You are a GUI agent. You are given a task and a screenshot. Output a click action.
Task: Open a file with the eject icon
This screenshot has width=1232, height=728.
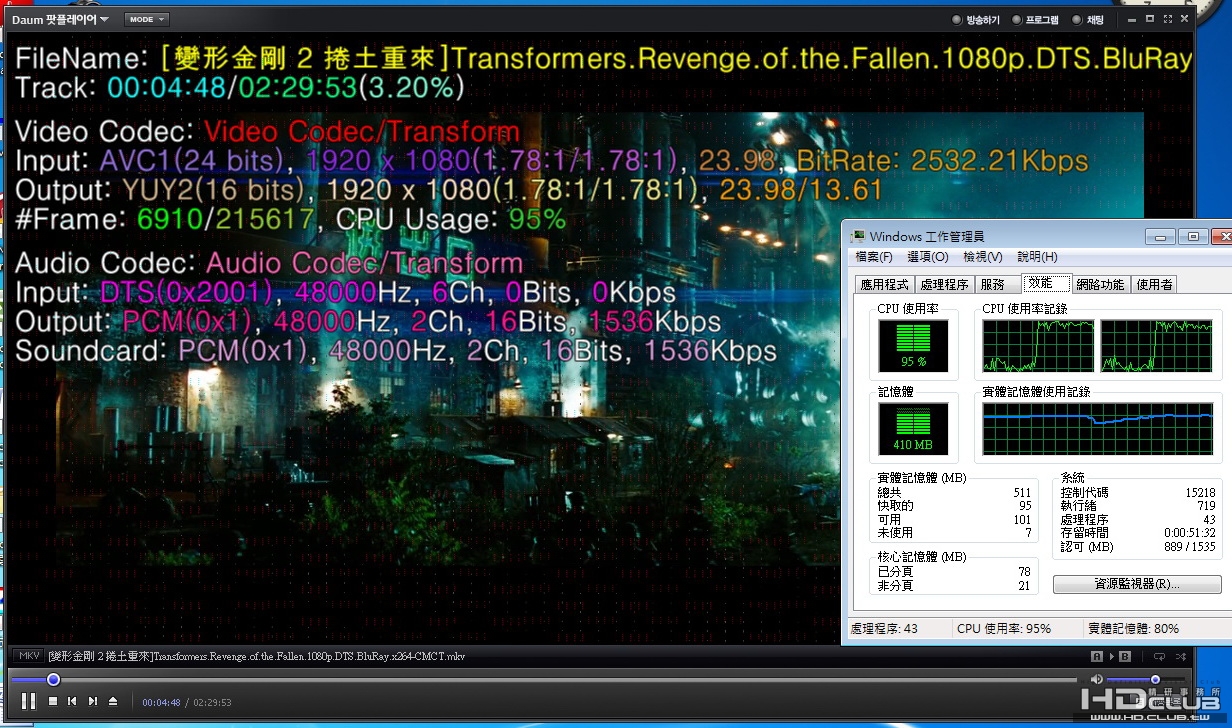[113, 701]
